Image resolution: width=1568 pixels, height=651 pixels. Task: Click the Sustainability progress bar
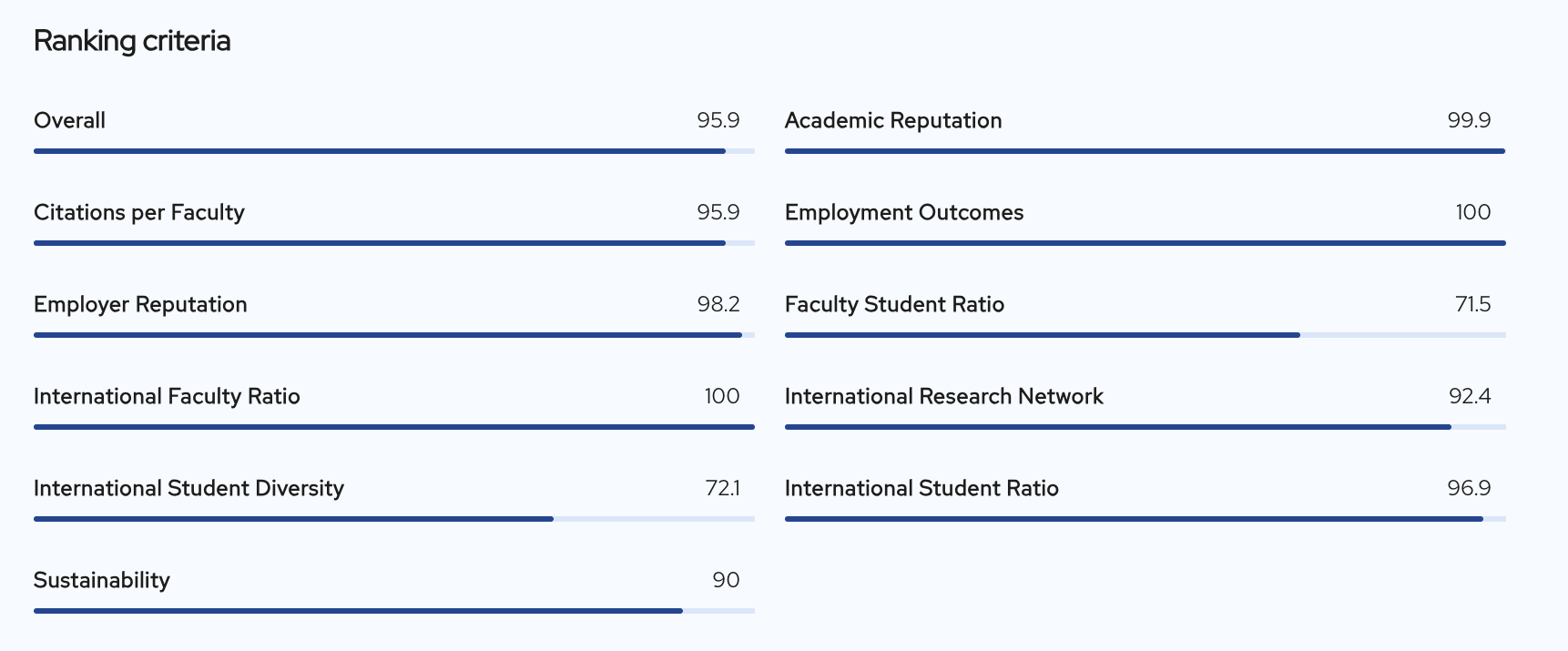394,611
